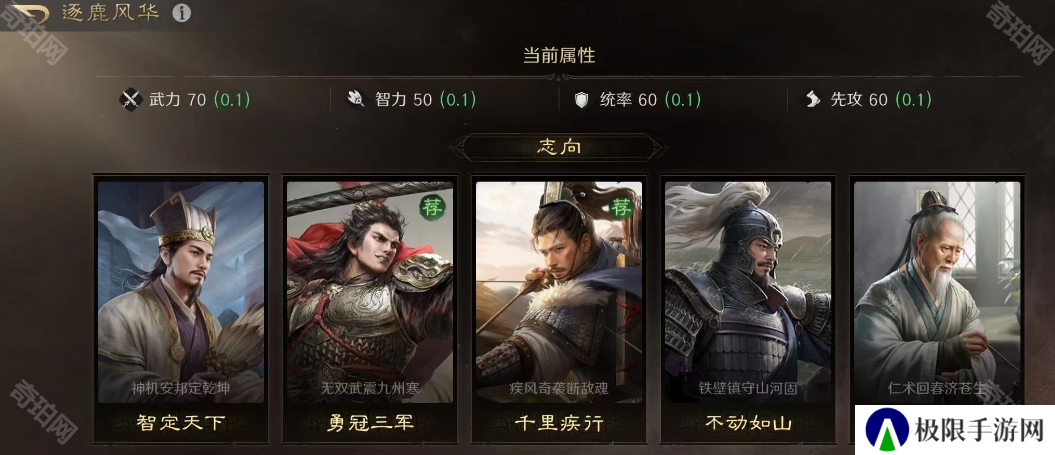Click the 当前属性 heading
The width and height of the screenshot is (1055, 455).
click(559, 55)
